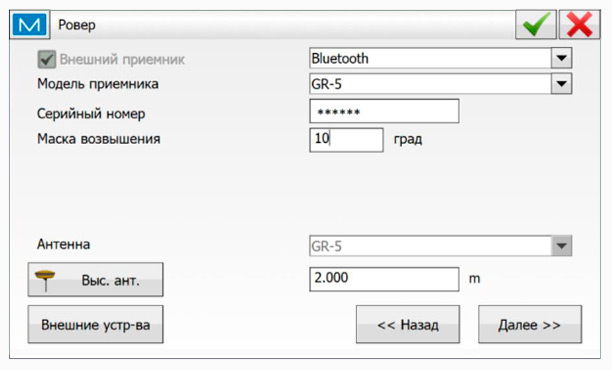Go back with the << Назад button
This screenshot has width=612, height=370.
pyautogui.click(x=408, y=324)
